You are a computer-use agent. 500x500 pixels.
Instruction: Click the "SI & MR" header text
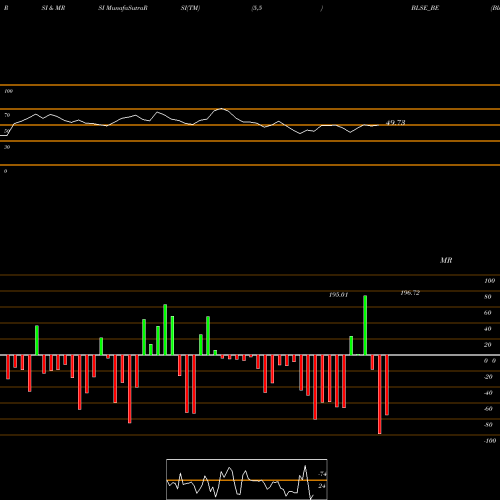coord(53,8)
